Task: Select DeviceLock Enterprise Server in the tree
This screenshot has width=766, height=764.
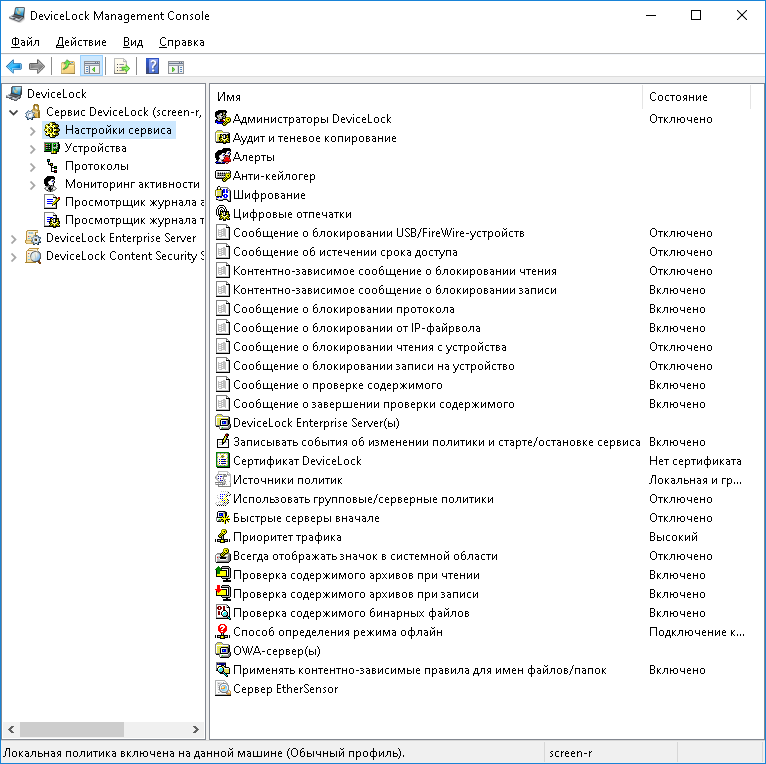Action: 121,238
